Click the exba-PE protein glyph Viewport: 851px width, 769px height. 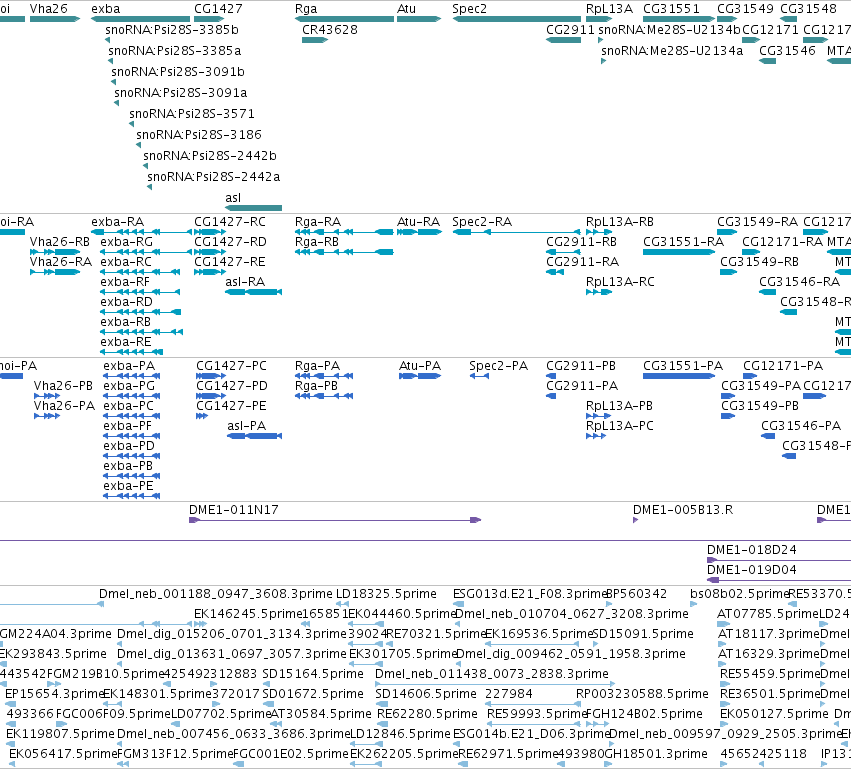131,496
